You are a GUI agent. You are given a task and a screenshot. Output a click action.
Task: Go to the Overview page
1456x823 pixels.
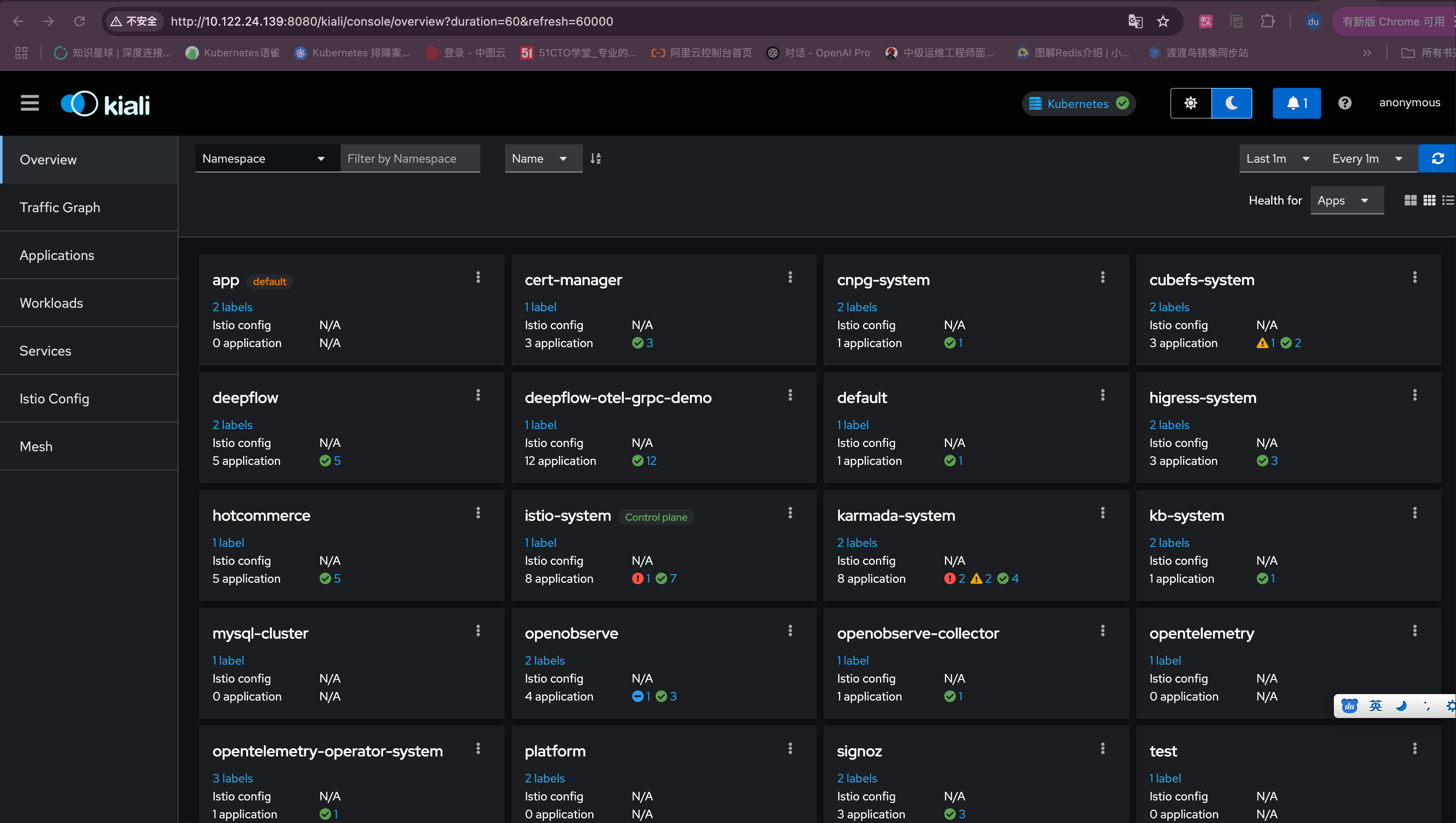89,159
